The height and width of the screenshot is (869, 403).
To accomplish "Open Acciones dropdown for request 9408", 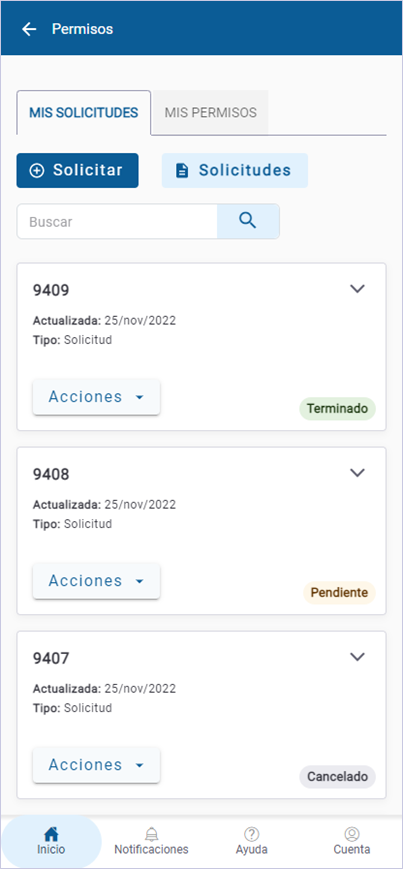I will pos(96,581).
